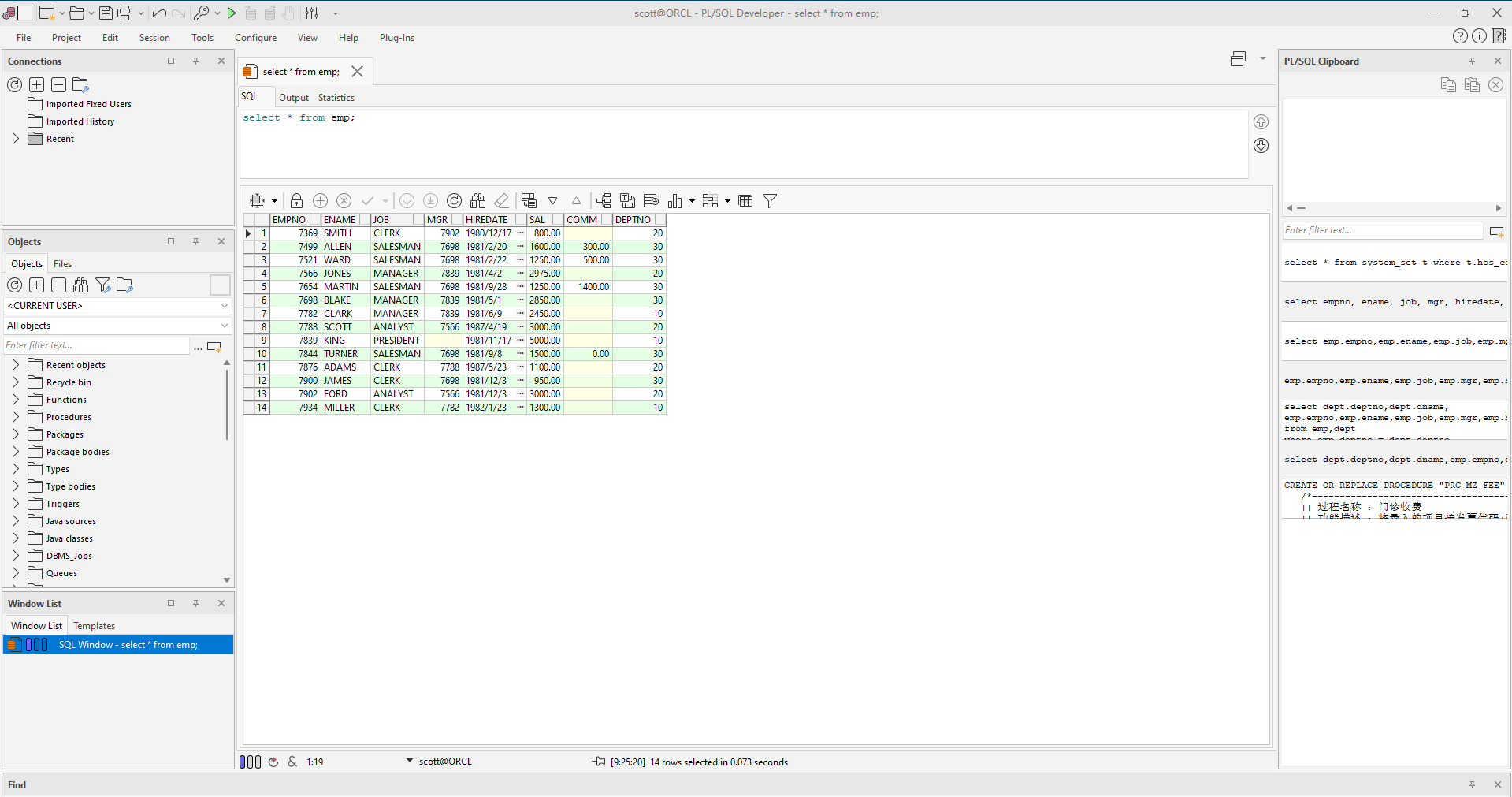
Task: Click the bar chart graph icon
Action: click(675, 201)
